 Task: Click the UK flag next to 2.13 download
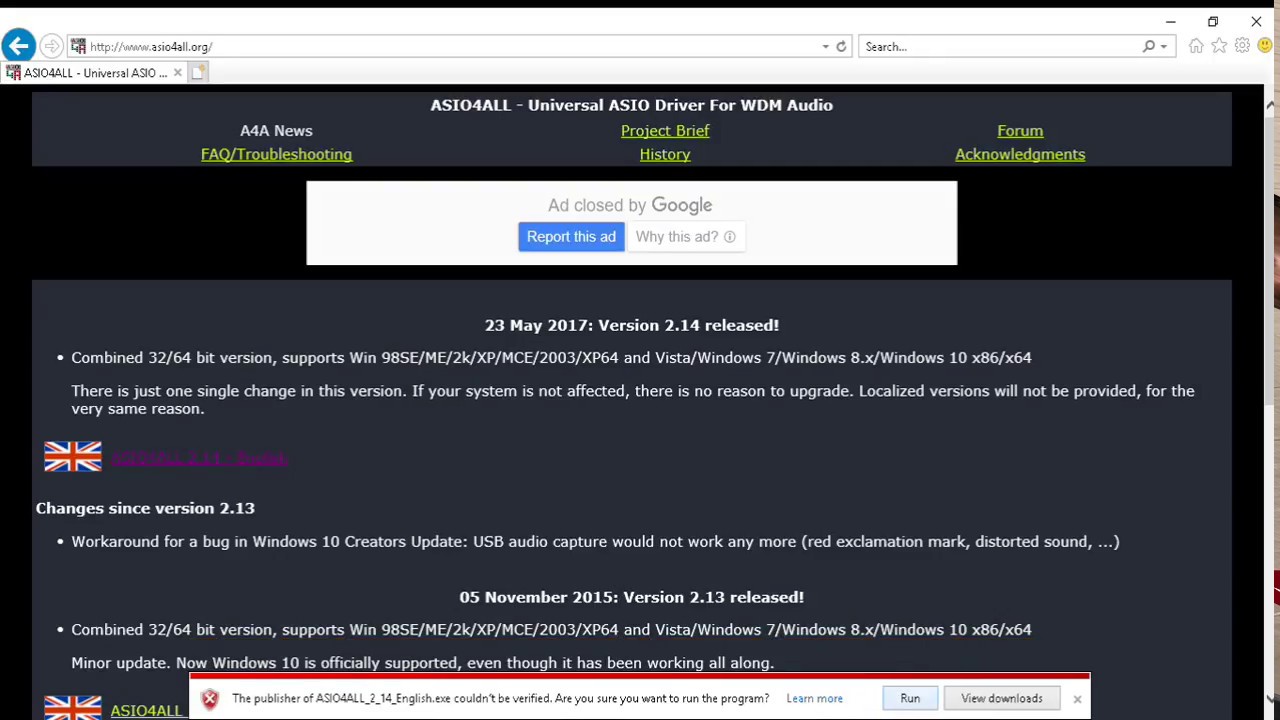[x=73, y=707]
